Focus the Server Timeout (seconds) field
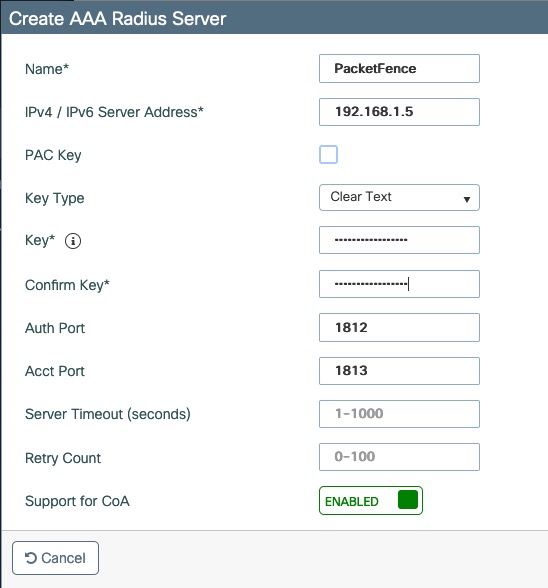 tap(399, 414)
